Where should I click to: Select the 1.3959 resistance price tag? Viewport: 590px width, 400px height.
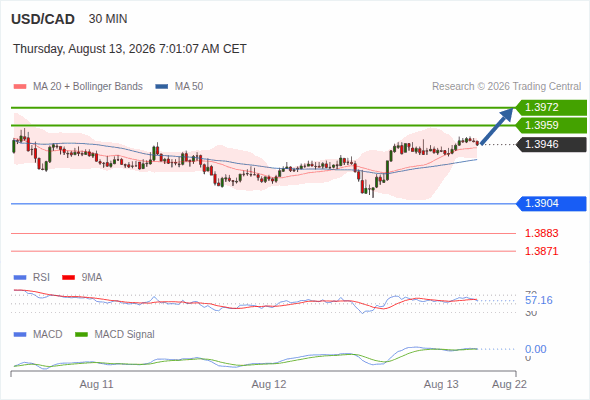(x=551, y=125)
